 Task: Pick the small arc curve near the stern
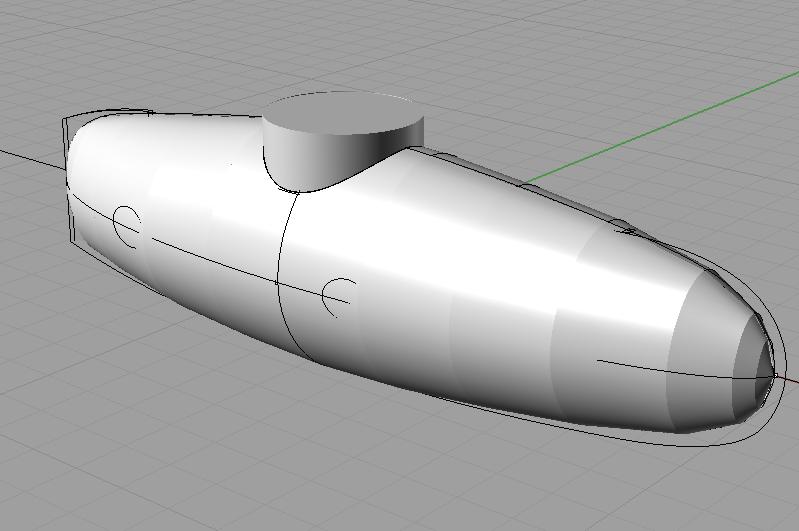[126, 226]
